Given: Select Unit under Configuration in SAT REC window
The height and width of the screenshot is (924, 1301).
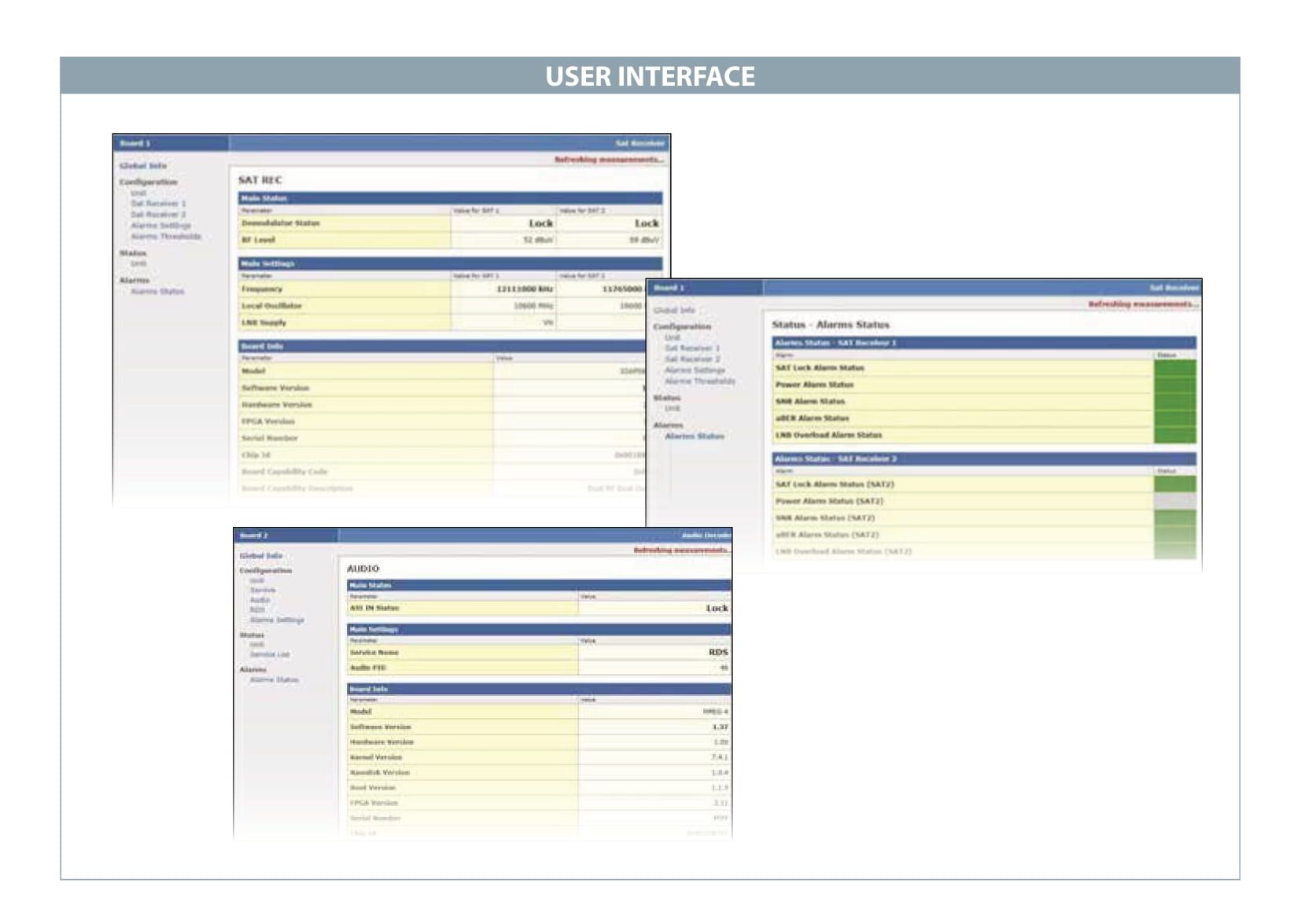Looking at the screenshot, I should click(138, 193).
